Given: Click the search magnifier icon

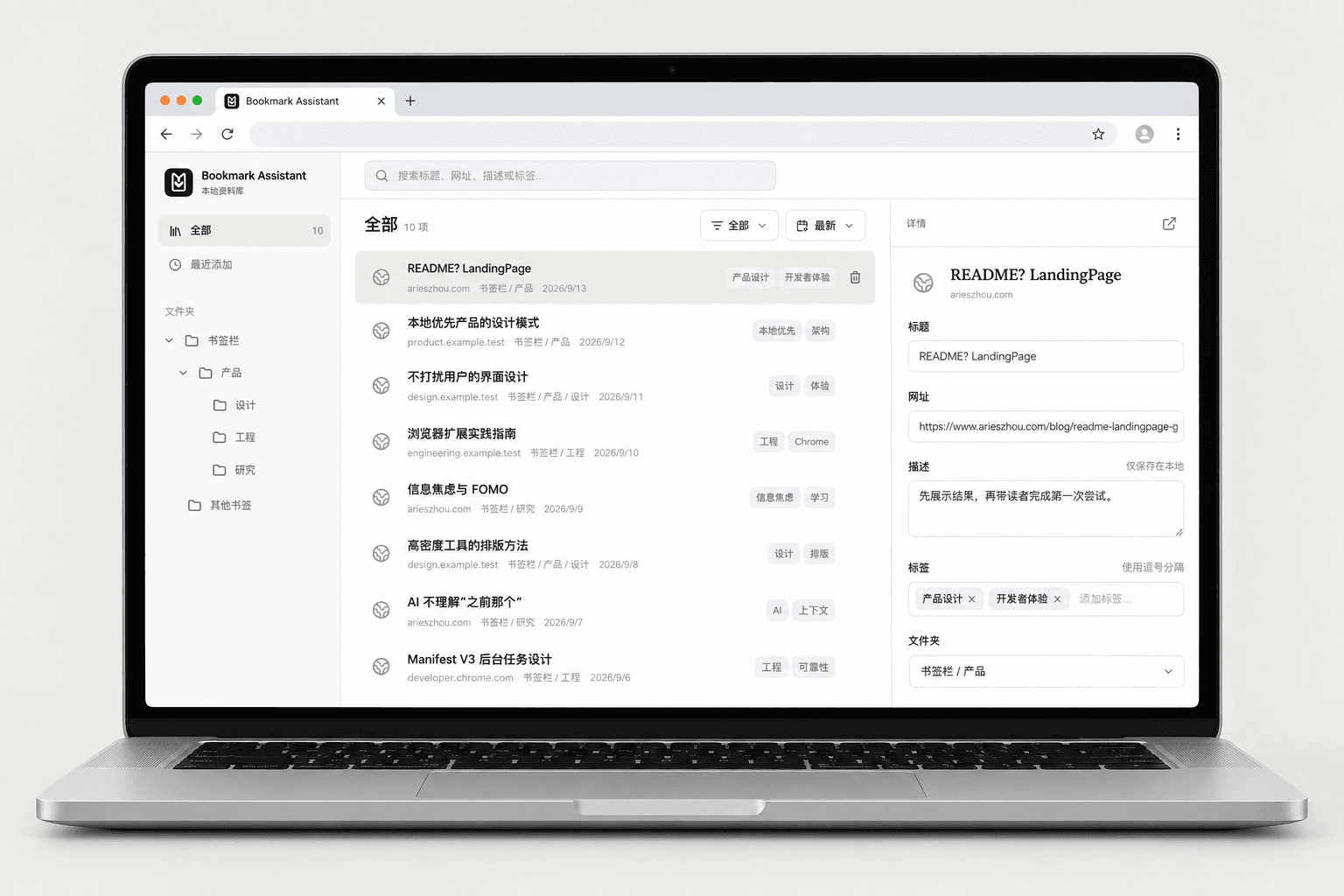Looking at the screenshot, I should point(381,176).
